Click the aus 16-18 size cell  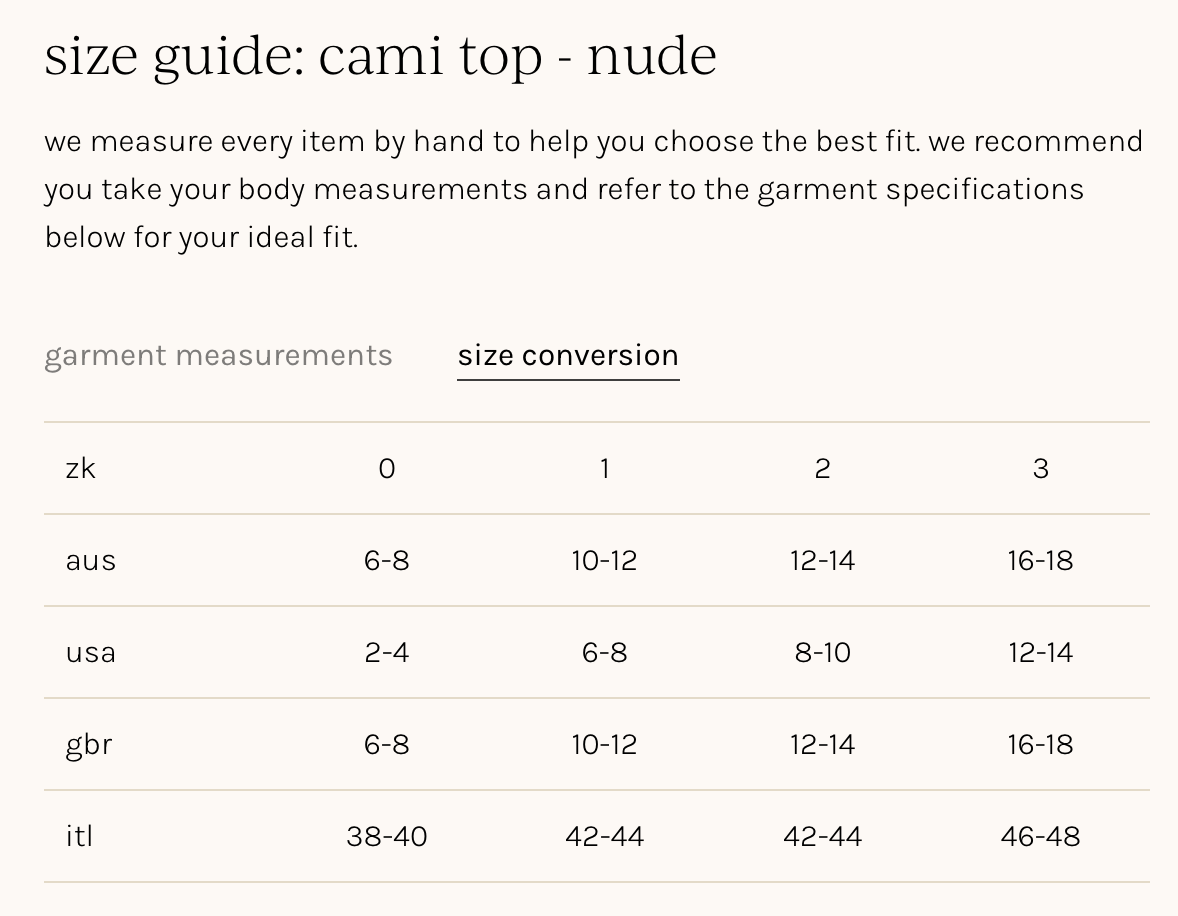point(1041,560)
